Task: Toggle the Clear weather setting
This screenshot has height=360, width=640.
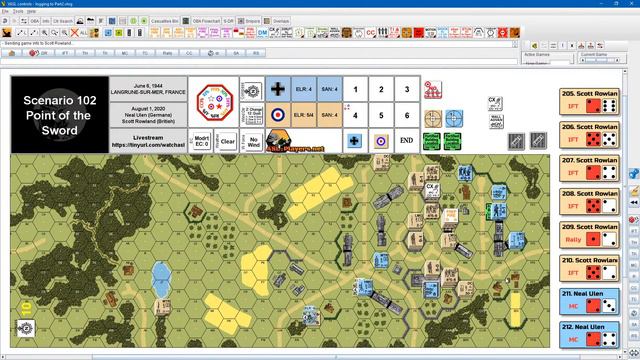Action: click(x=227, y=142)
